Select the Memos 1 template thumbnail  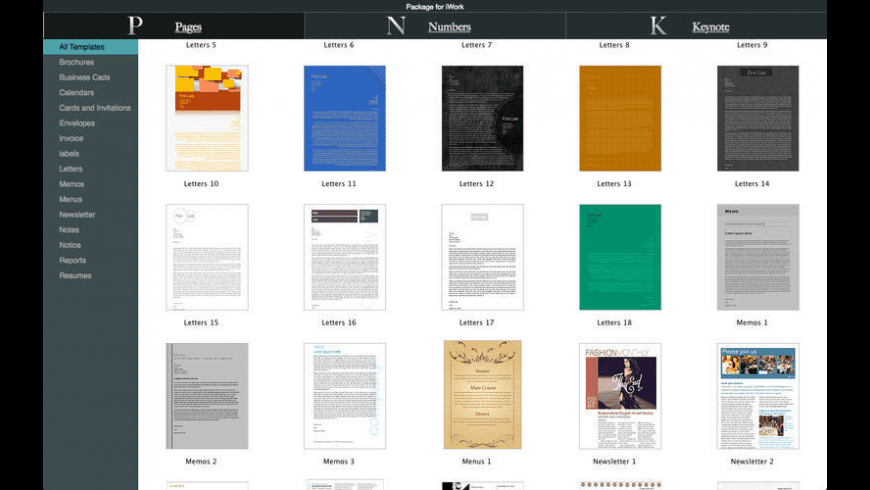(758, 257)
